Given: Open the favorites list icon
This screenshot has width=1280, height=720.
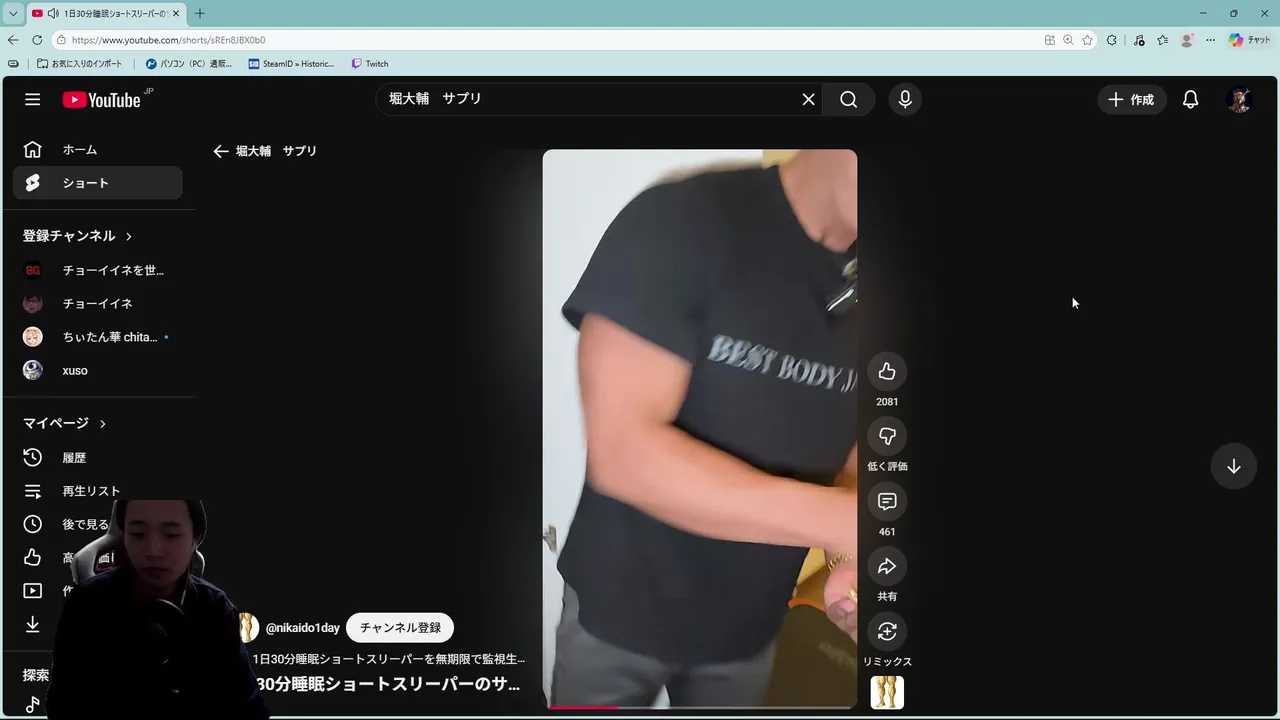Looking at the screenshot, I should tap(1163, 40).
